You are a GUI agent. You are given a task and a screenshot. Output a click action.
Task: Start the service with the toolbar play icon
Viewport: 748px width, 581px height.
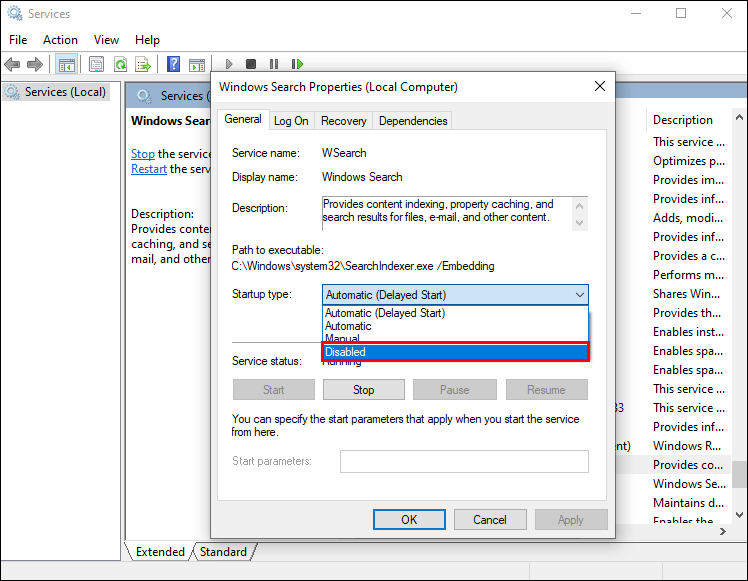pyautogui.click(x=229, y=64)
